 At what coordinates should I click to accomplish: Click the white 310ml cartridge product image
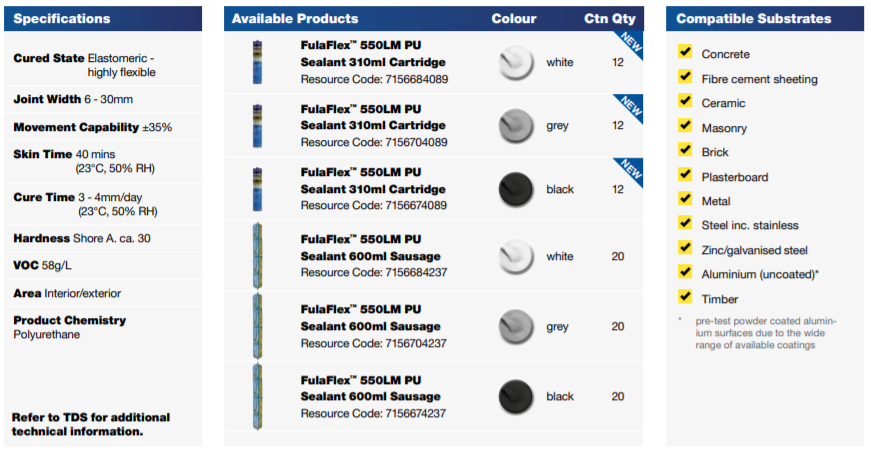point(257,62)
